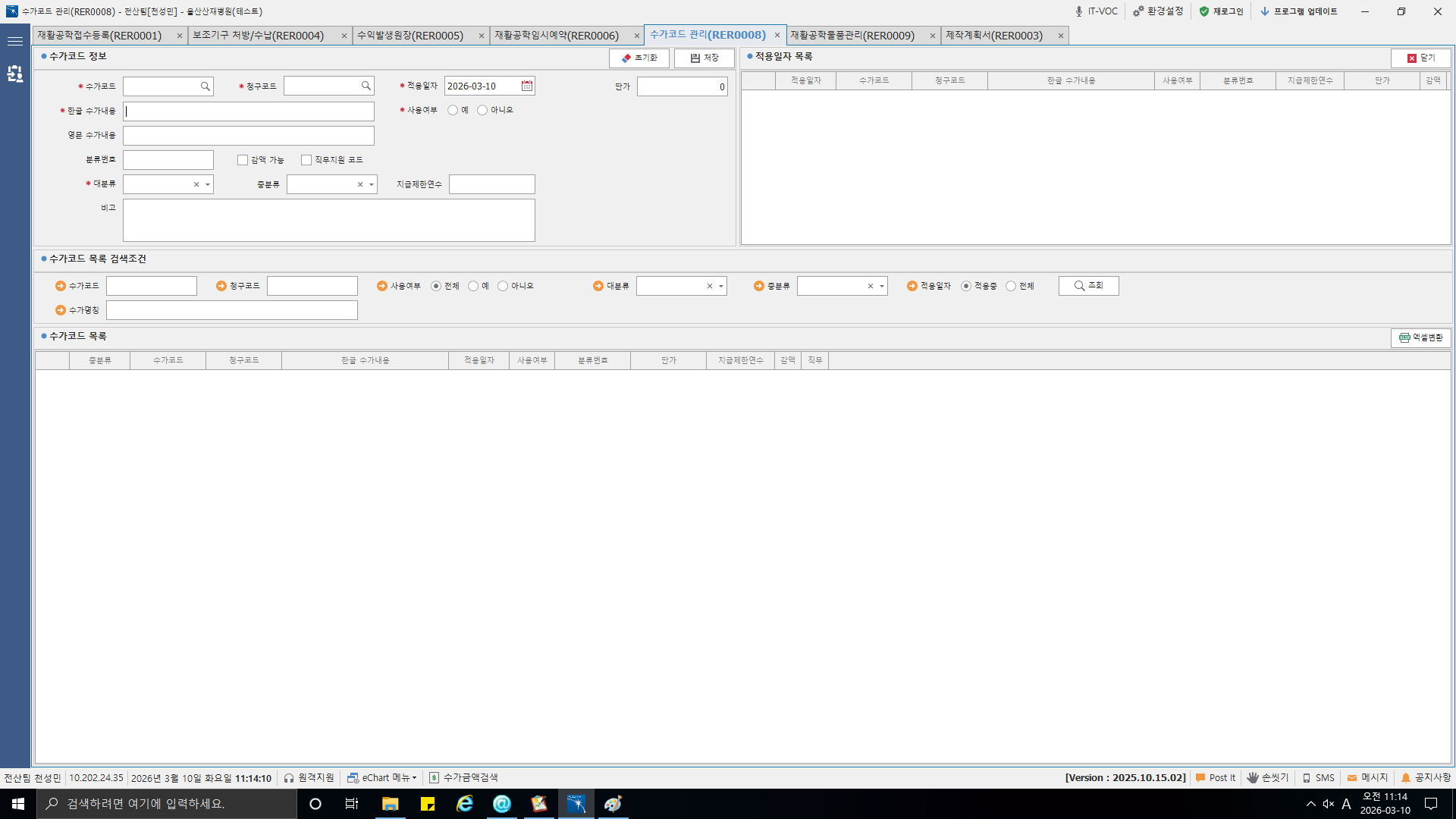1456x819 pixels.
Task: Click the IT-VOC microphone icon
Action: click(x=1078, y=11)
